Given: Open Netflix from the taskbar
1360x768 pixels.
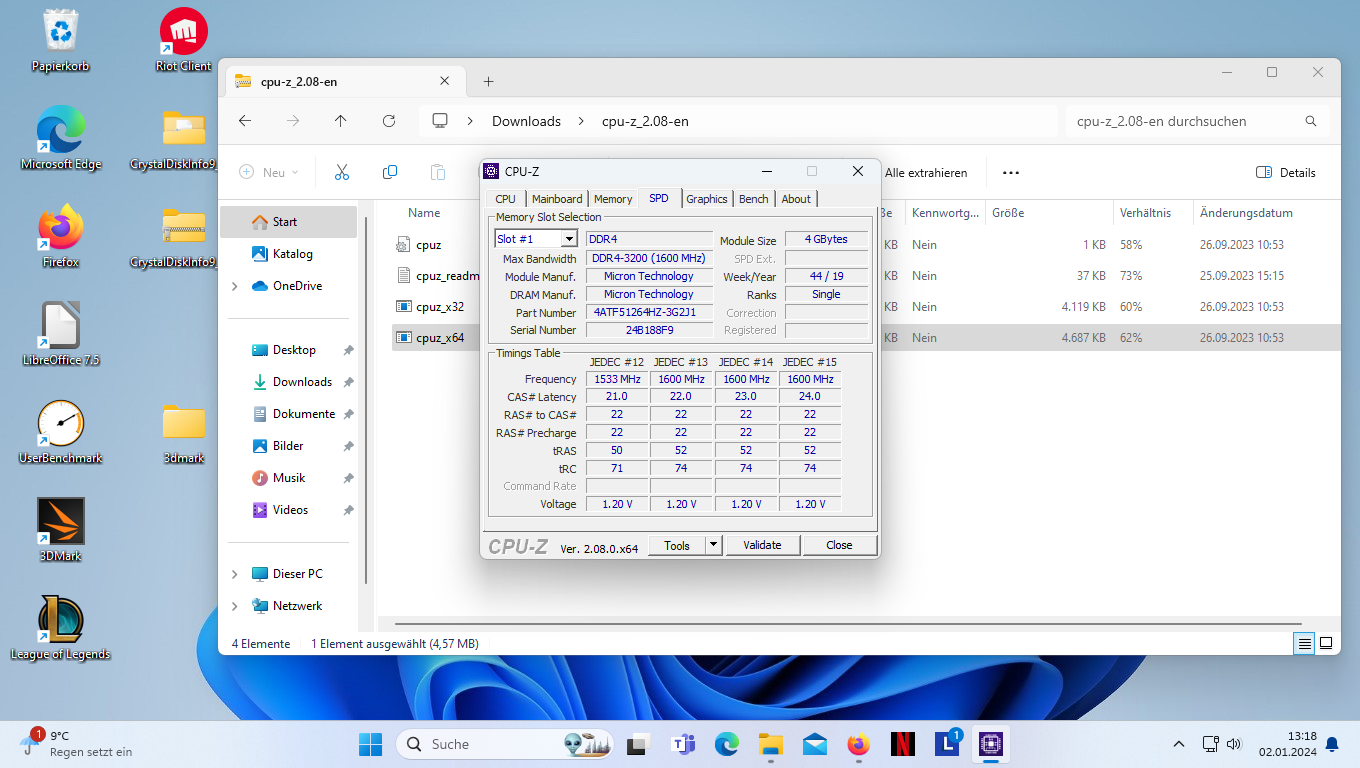Looking at the screenshot, I should (x=902, y=744).
